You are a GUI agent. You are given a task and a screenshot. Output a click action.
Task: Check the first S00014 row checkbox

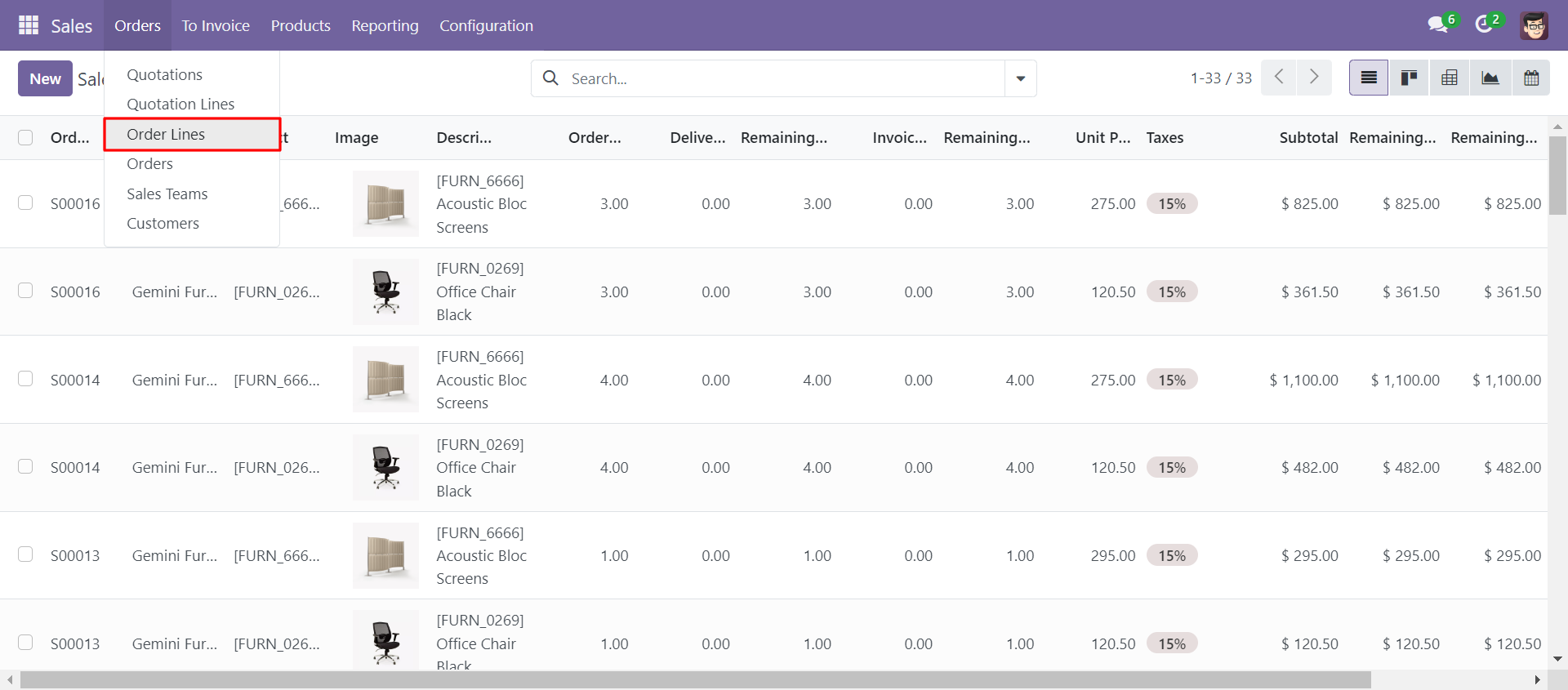coord(25,379)
